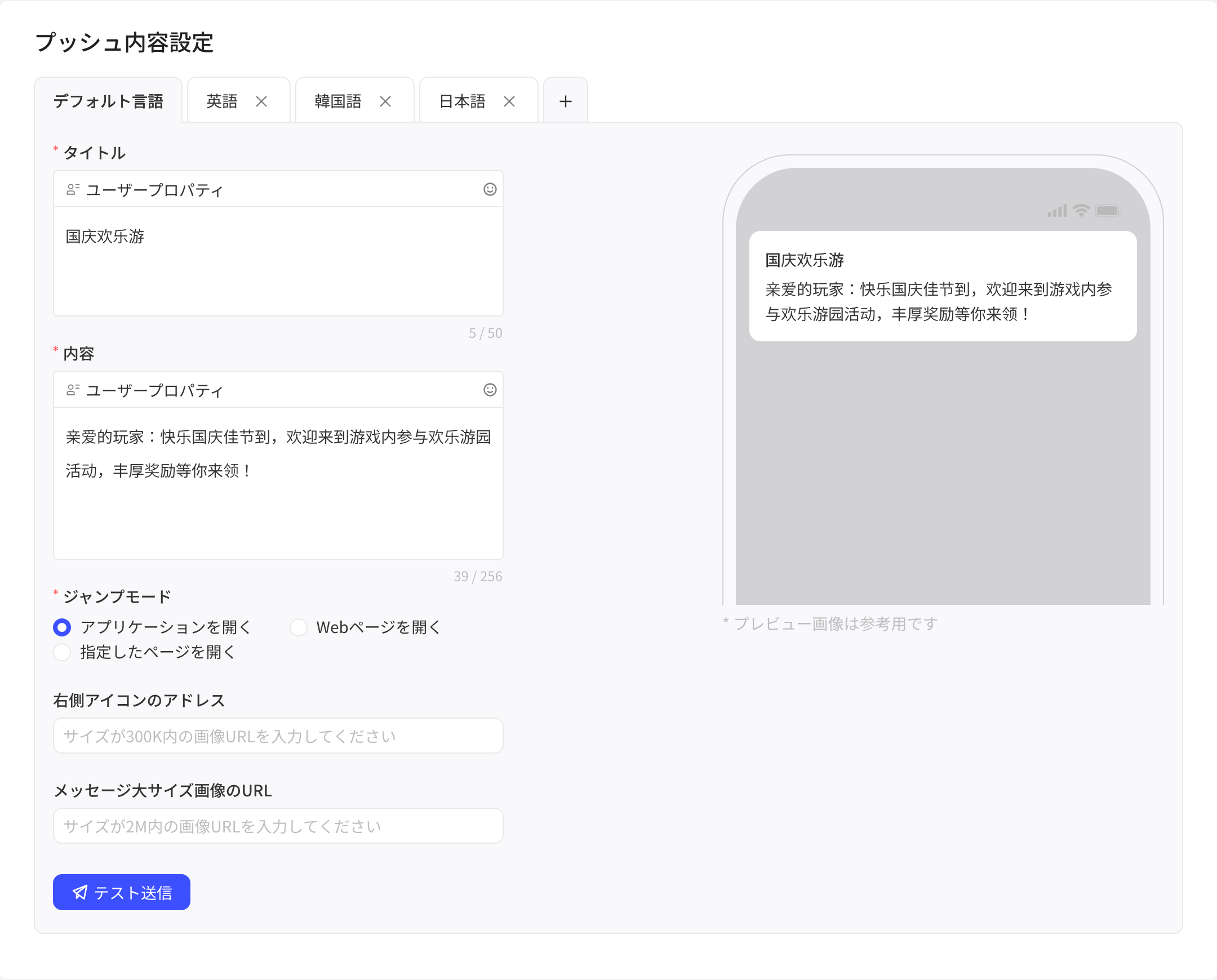Click the user property icon above the title text

pyautogui.click(x=73, y=189)
